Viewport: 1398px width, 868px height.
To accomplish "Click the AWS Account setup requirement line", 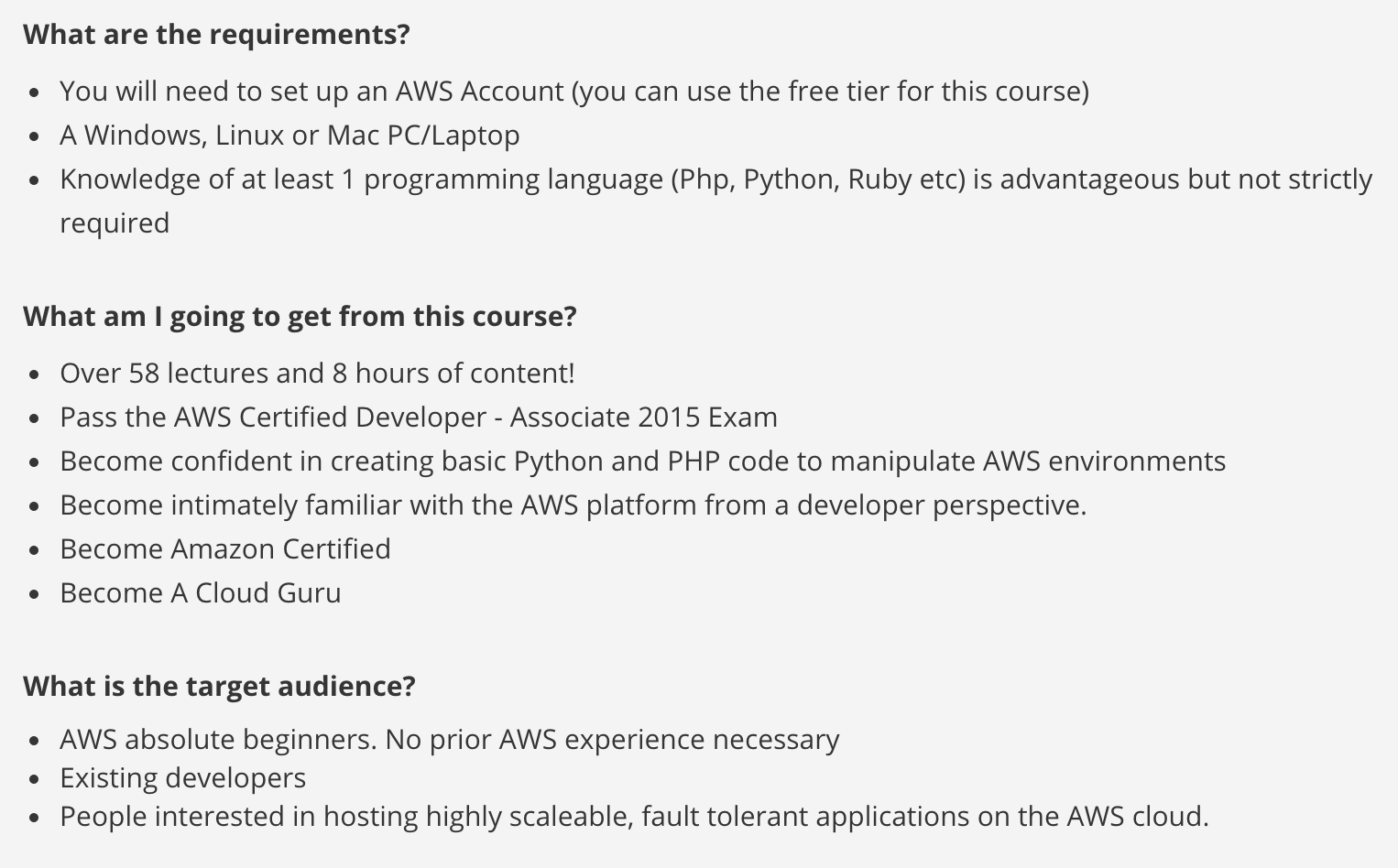I will [x=574, y=92].
